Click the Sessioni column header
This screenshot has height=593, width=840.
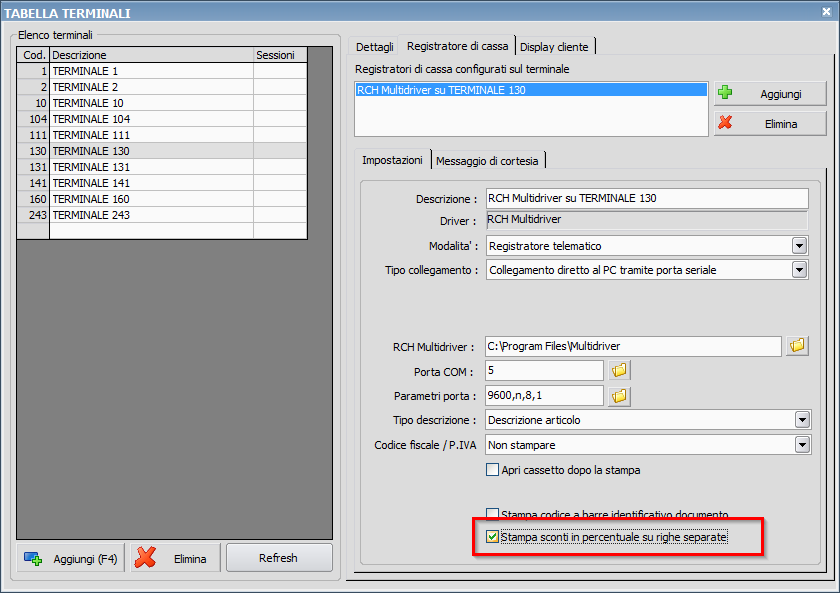[x=280, y=55]
